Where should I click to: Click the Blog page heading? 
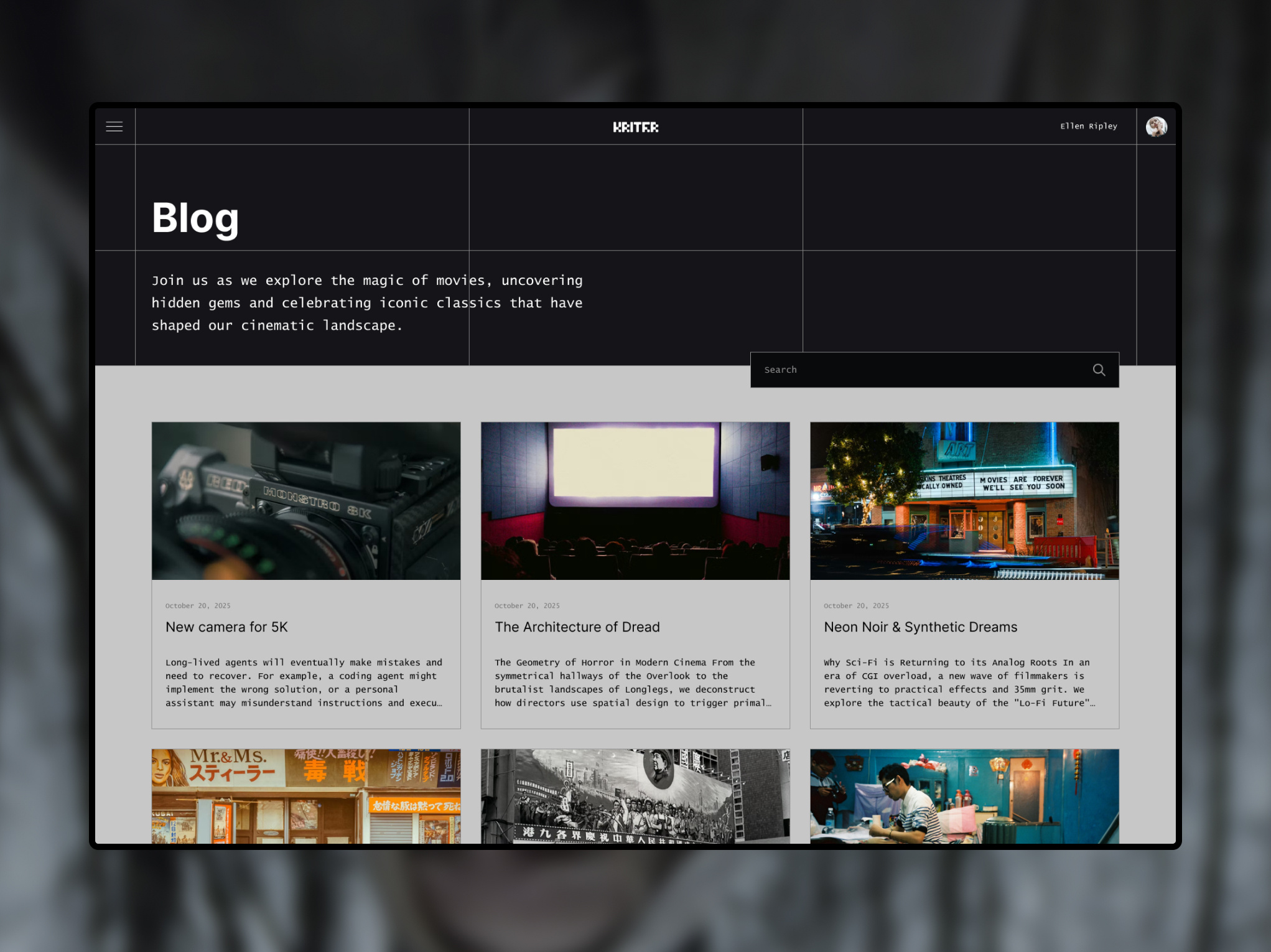pos(195,218)
